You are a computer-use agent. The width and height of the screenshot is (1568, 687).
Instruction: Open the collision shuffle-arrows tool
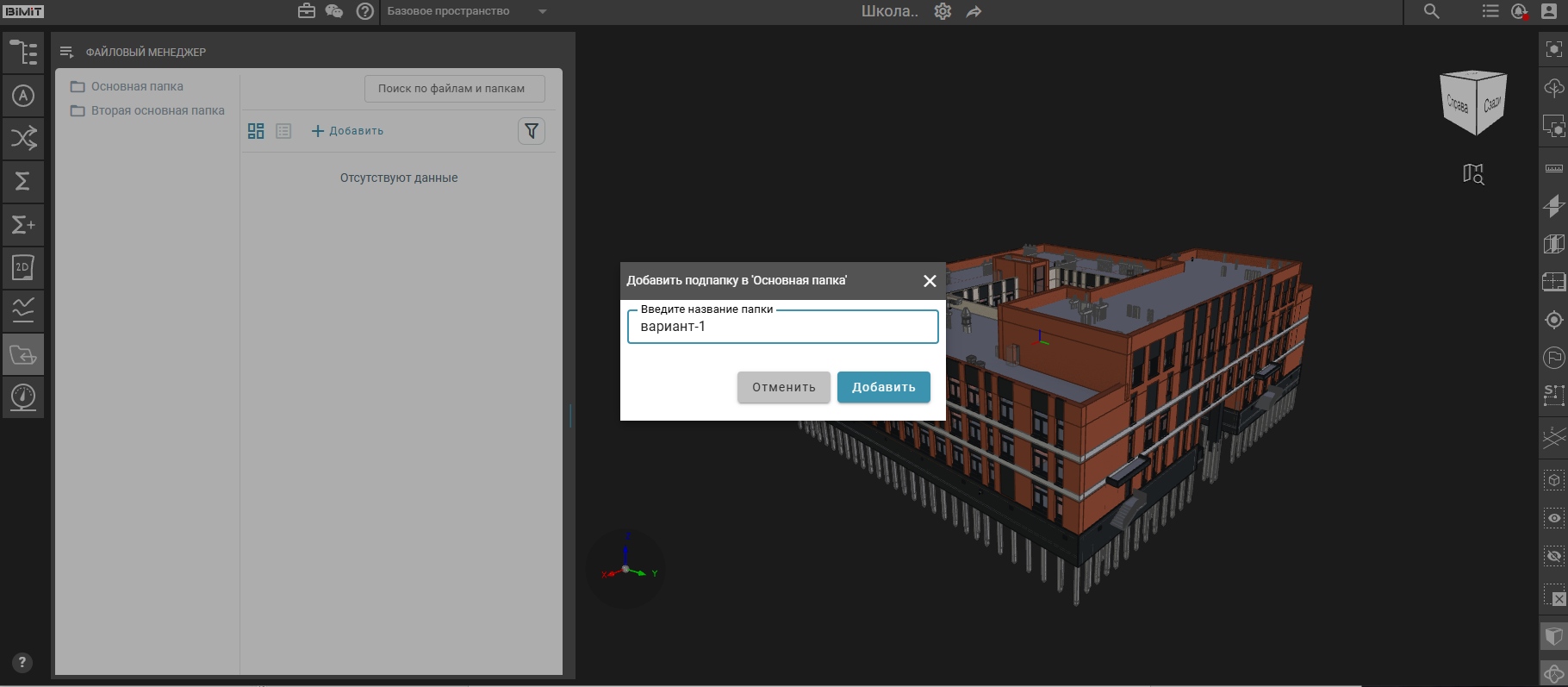click(x=23, y=138)
